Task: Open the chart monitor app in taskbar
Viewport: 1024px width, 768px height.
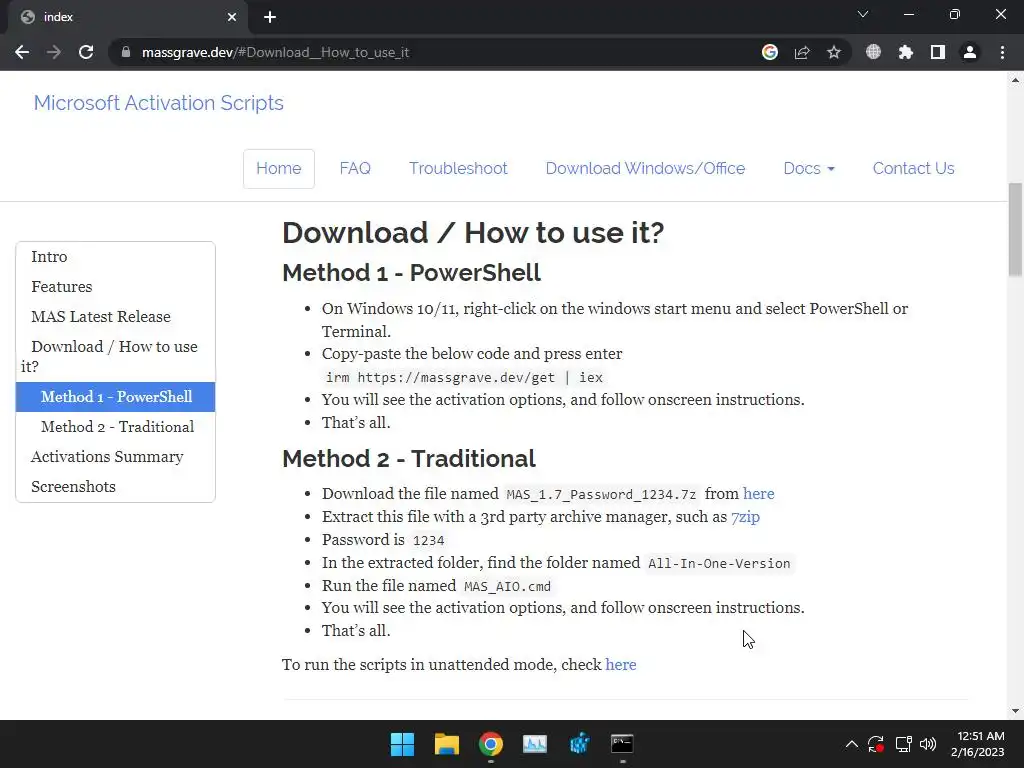Action: [535, 744]
